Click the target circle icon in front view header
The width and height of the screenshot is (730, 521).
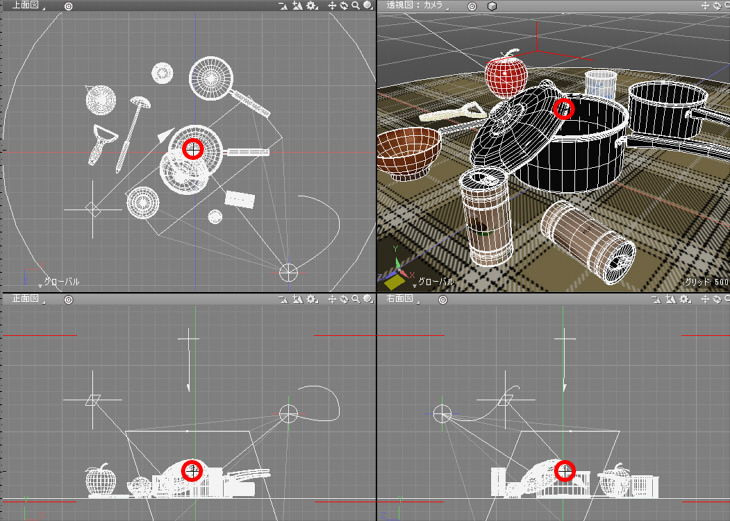click(68, 299)
